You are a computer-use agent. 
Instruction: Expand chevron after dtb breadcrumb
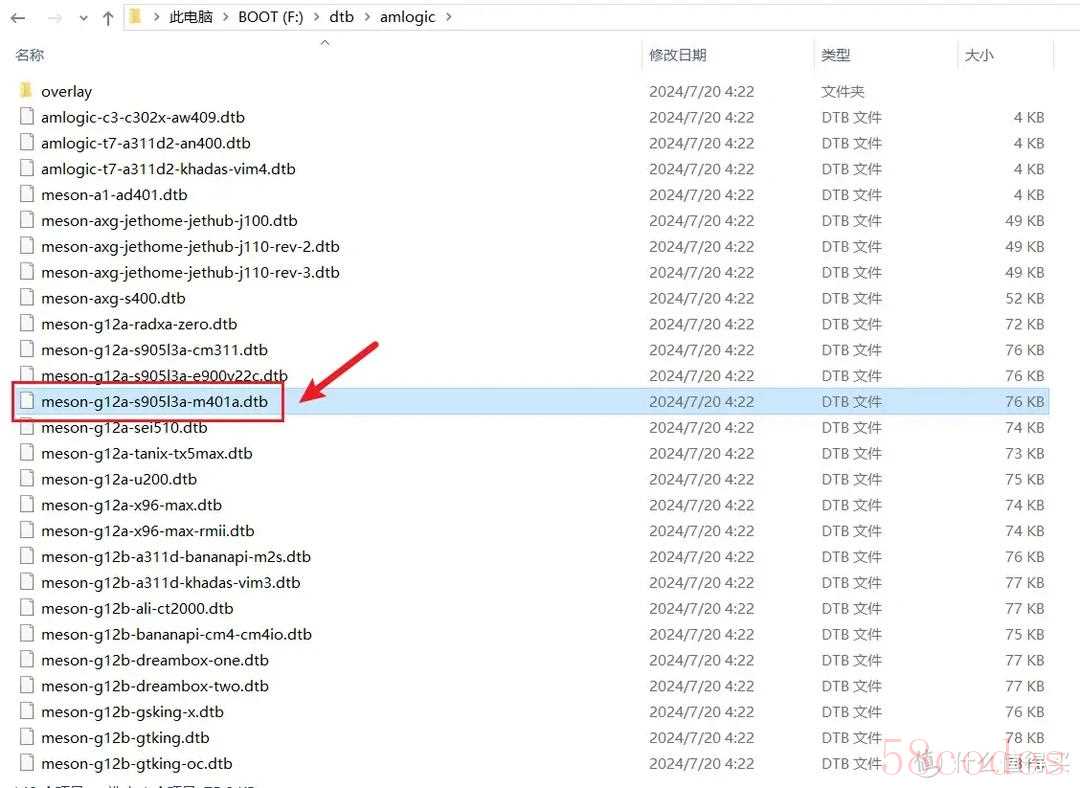(366, 17)
